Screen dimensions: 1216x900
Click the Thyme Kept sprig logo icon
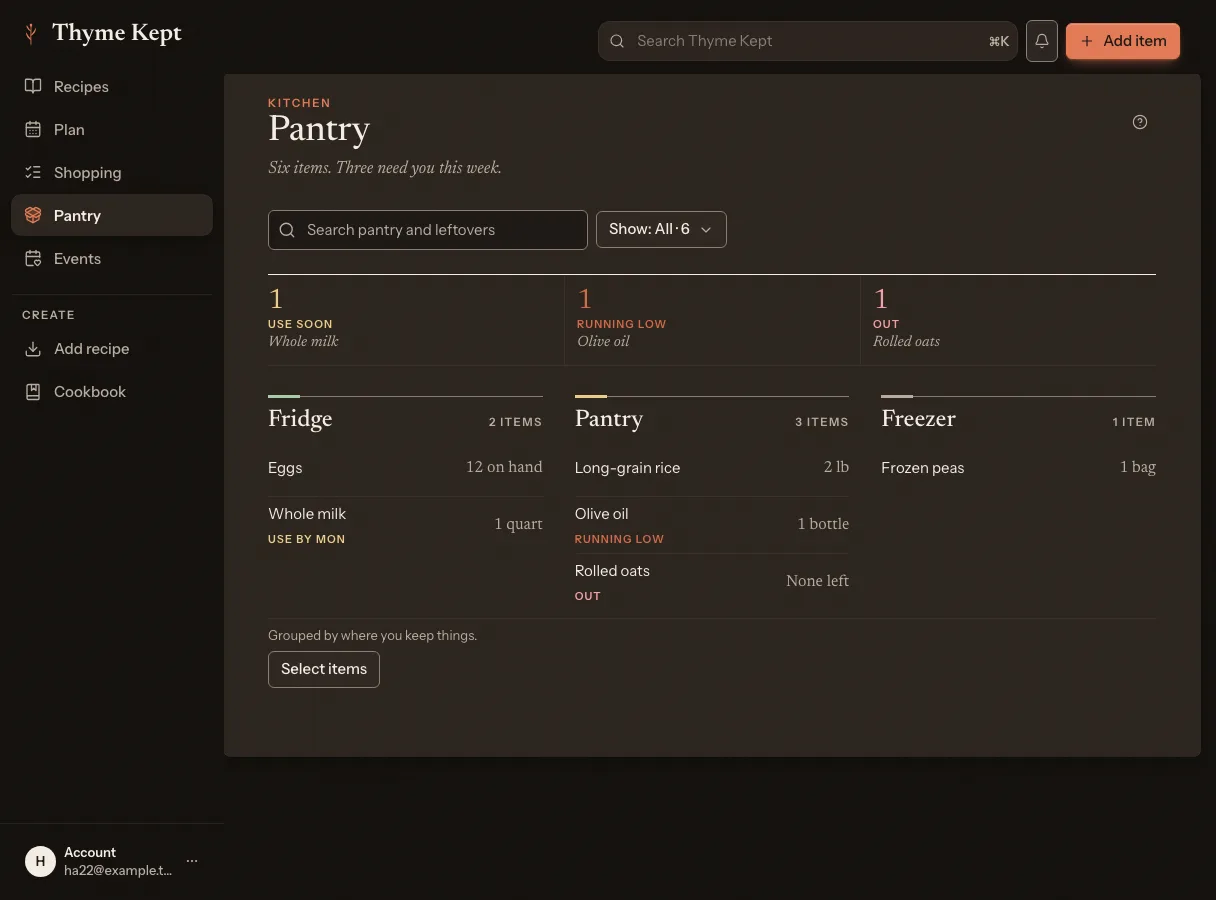click(31, 33)
